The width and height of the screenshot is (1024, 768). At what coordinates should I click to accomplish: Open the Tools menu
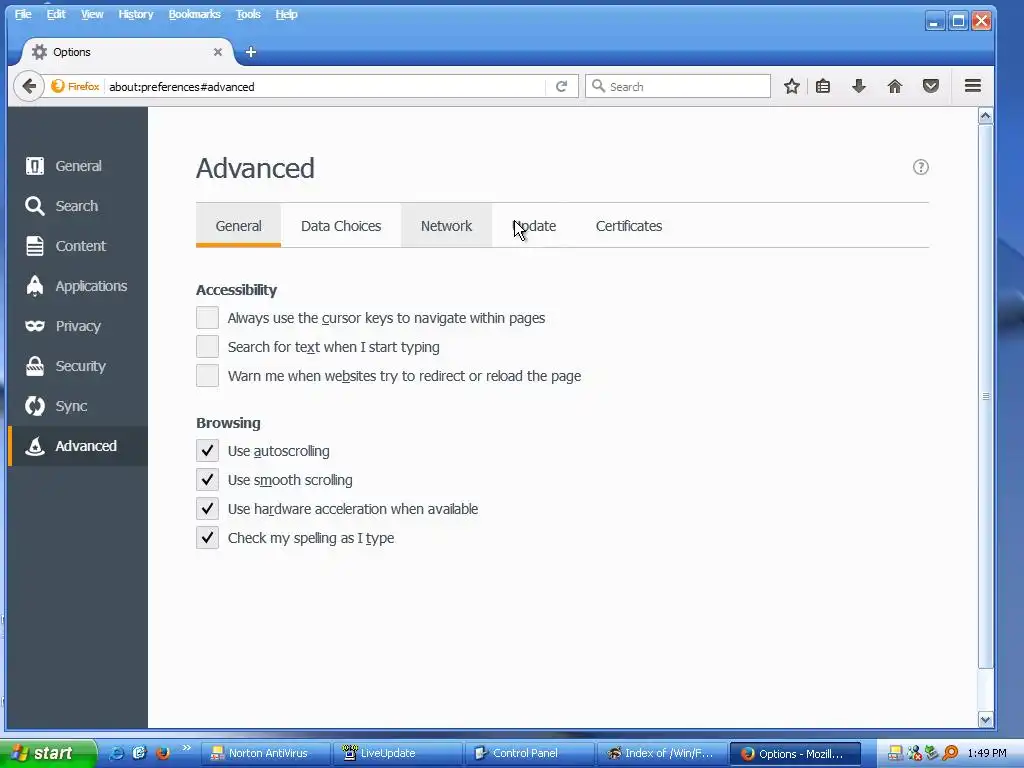tap(248, 14)
